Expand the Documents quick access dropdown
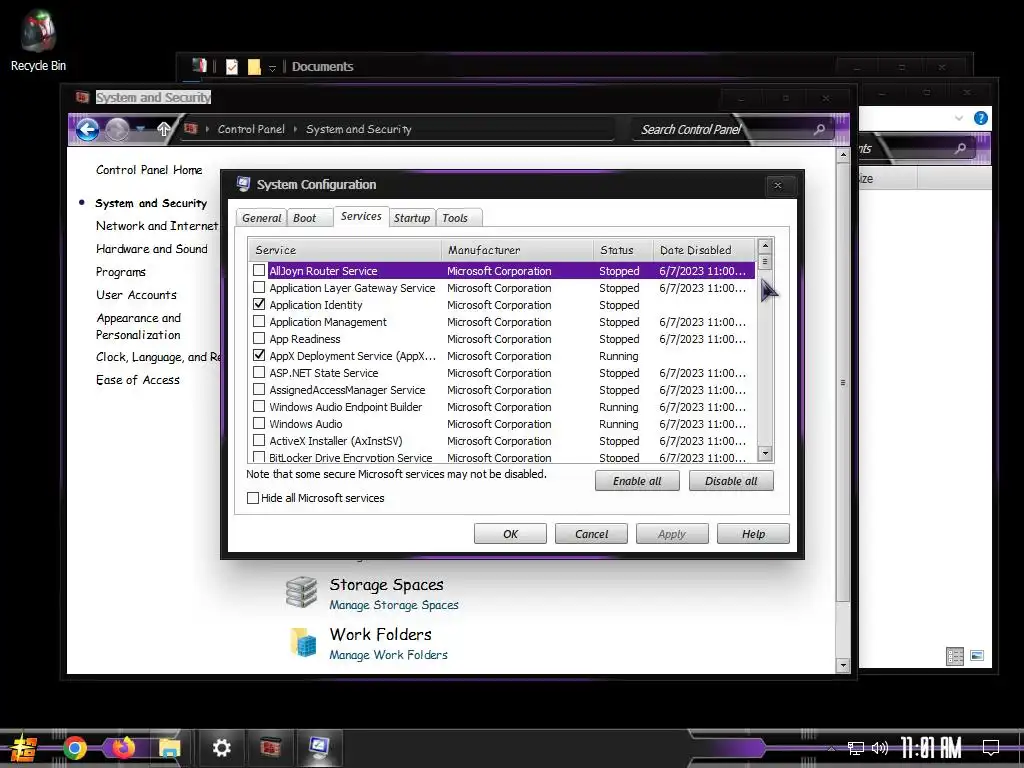This screenshot has height=768, width=1024. tap(272, 68)
